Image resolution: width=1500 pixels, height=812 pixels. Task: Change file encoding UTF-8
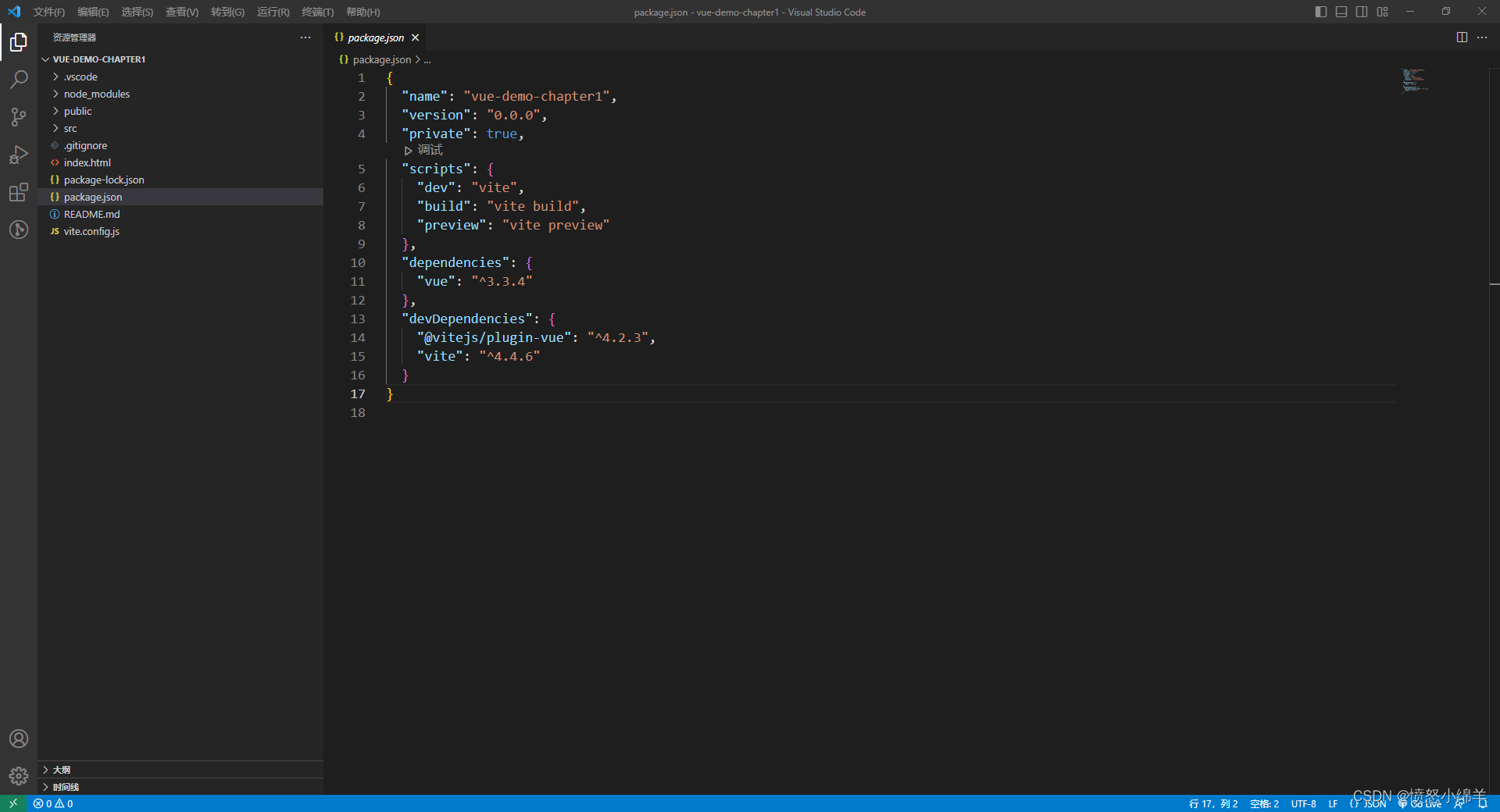tap(1303, 803)
